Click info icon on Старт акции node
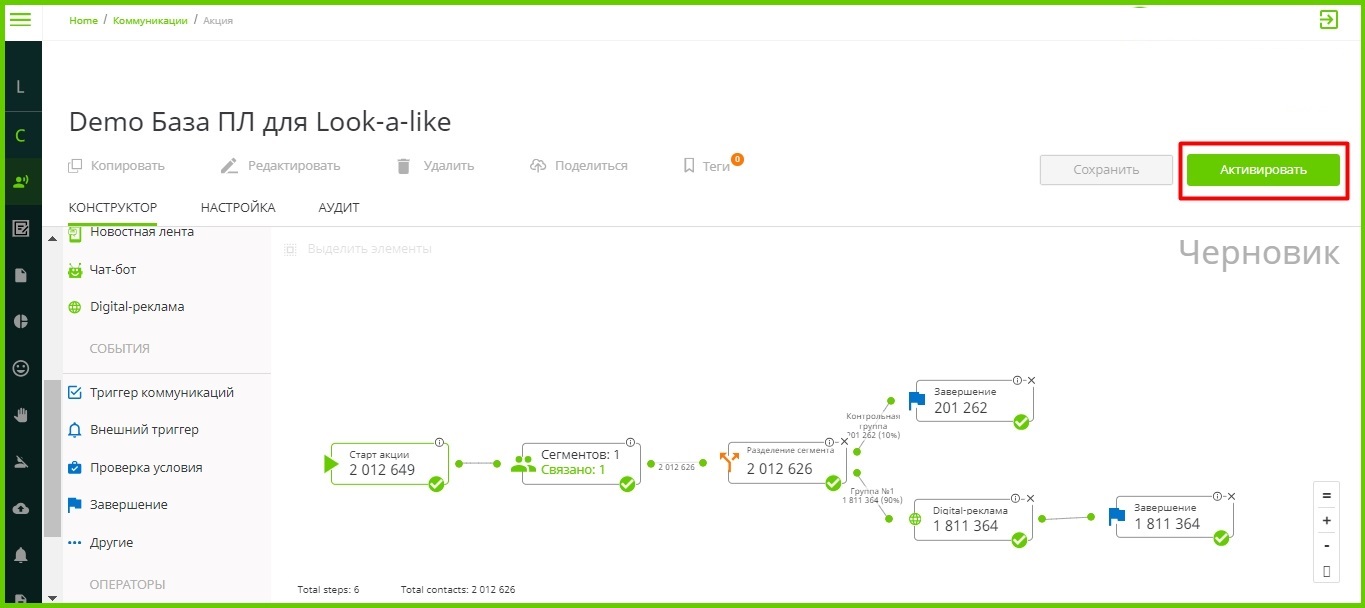The width and height of the screenshot is (1365, 608). (438, 442)
